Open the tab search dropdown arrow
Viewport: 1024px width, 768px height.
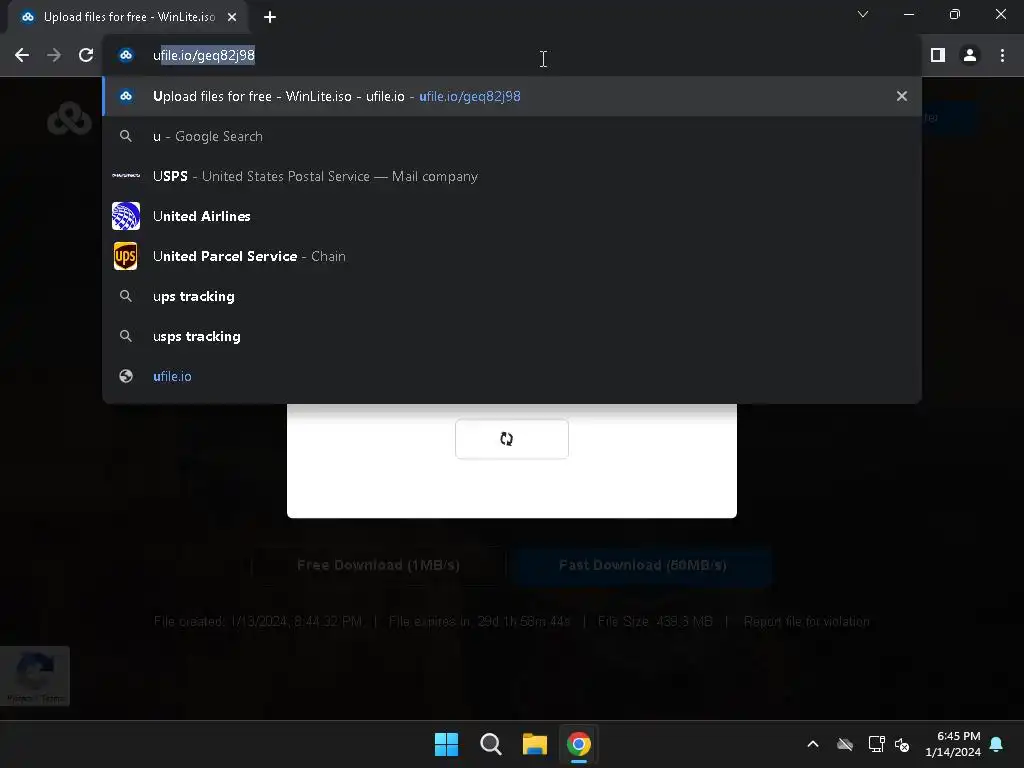(863, 14)
